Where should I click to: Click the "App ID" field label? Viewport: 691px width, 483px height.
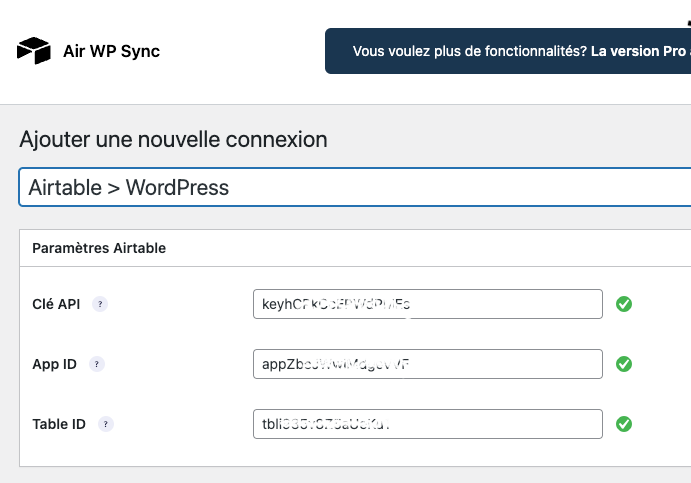point(55,364)
